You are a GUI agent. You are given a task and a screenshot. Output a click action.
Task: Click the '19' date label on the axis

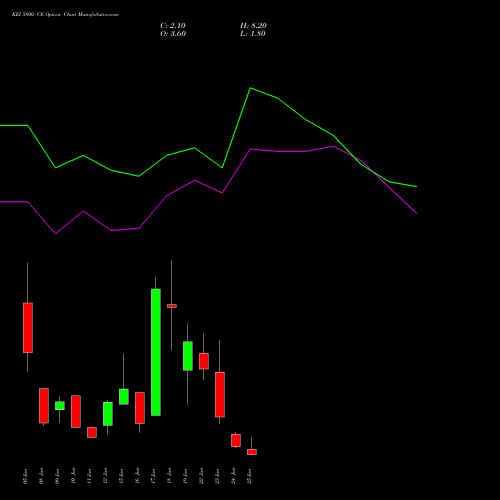pyautogui.click(x=185, y=476)
